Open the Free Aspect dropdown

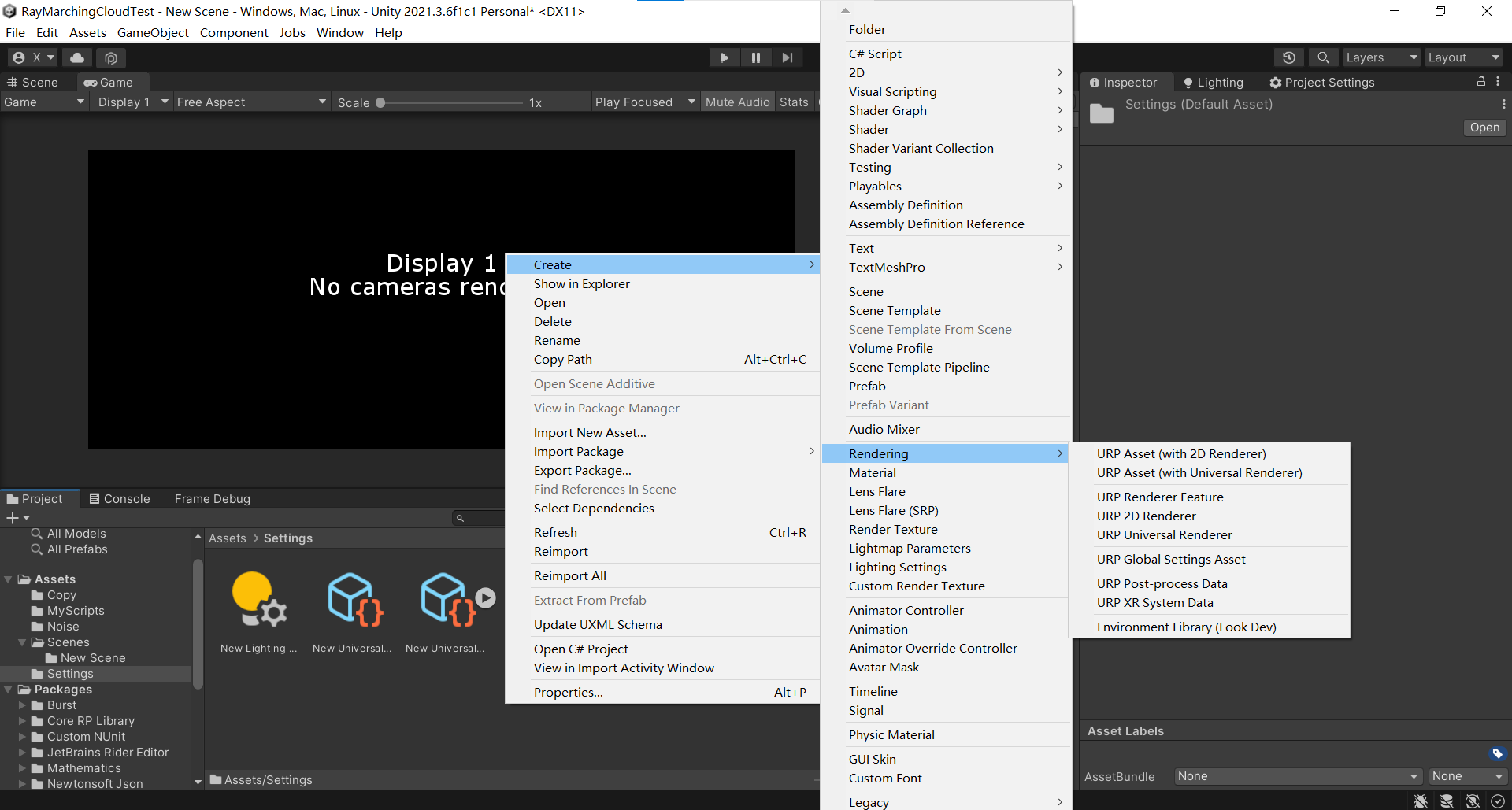(250, 102)
